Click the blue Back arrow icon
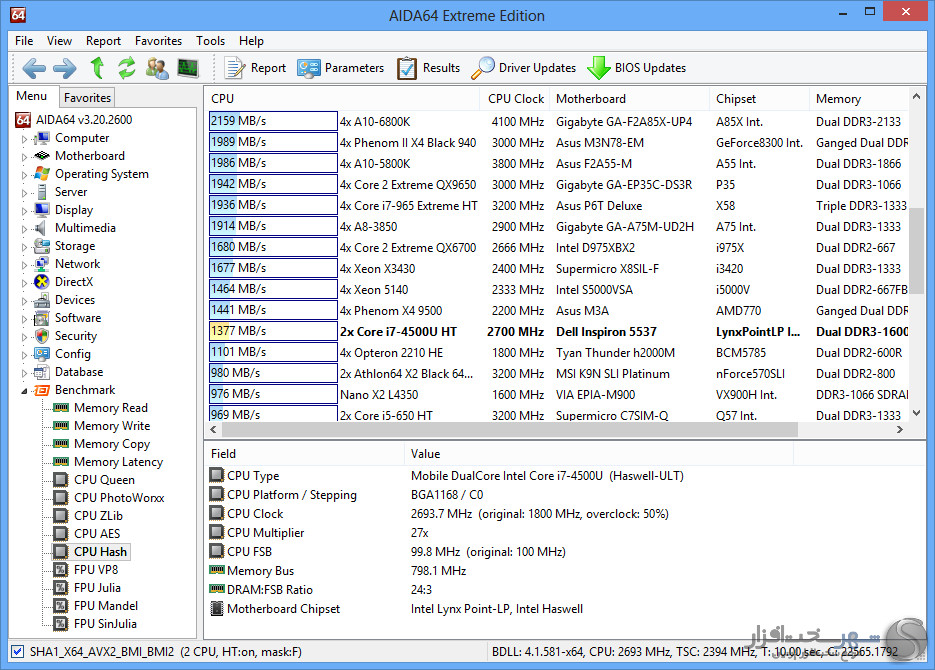Image resolution: width=935 pixels, height=670 pixels. coord(34,68)
